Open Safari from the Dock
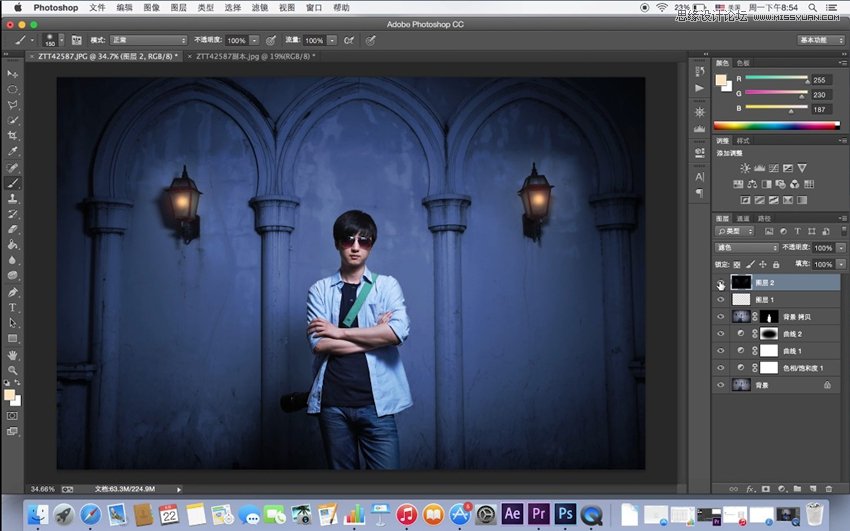Viewport: 850px width, 531px height. pos(91,514)
